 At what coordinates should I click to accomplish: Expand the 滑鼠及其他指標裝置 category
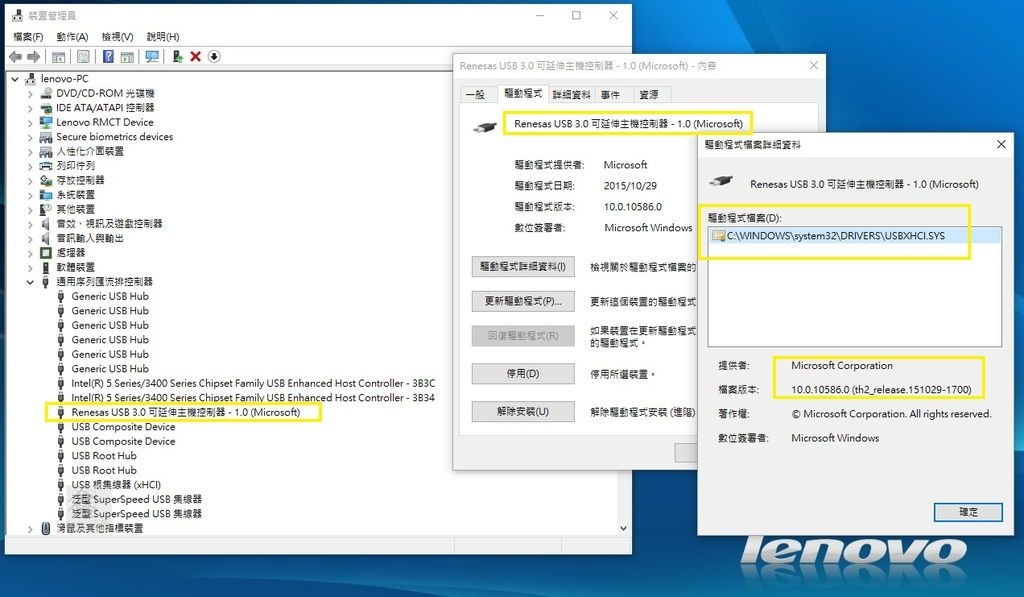pyautogui.click(x=30, y=529)
